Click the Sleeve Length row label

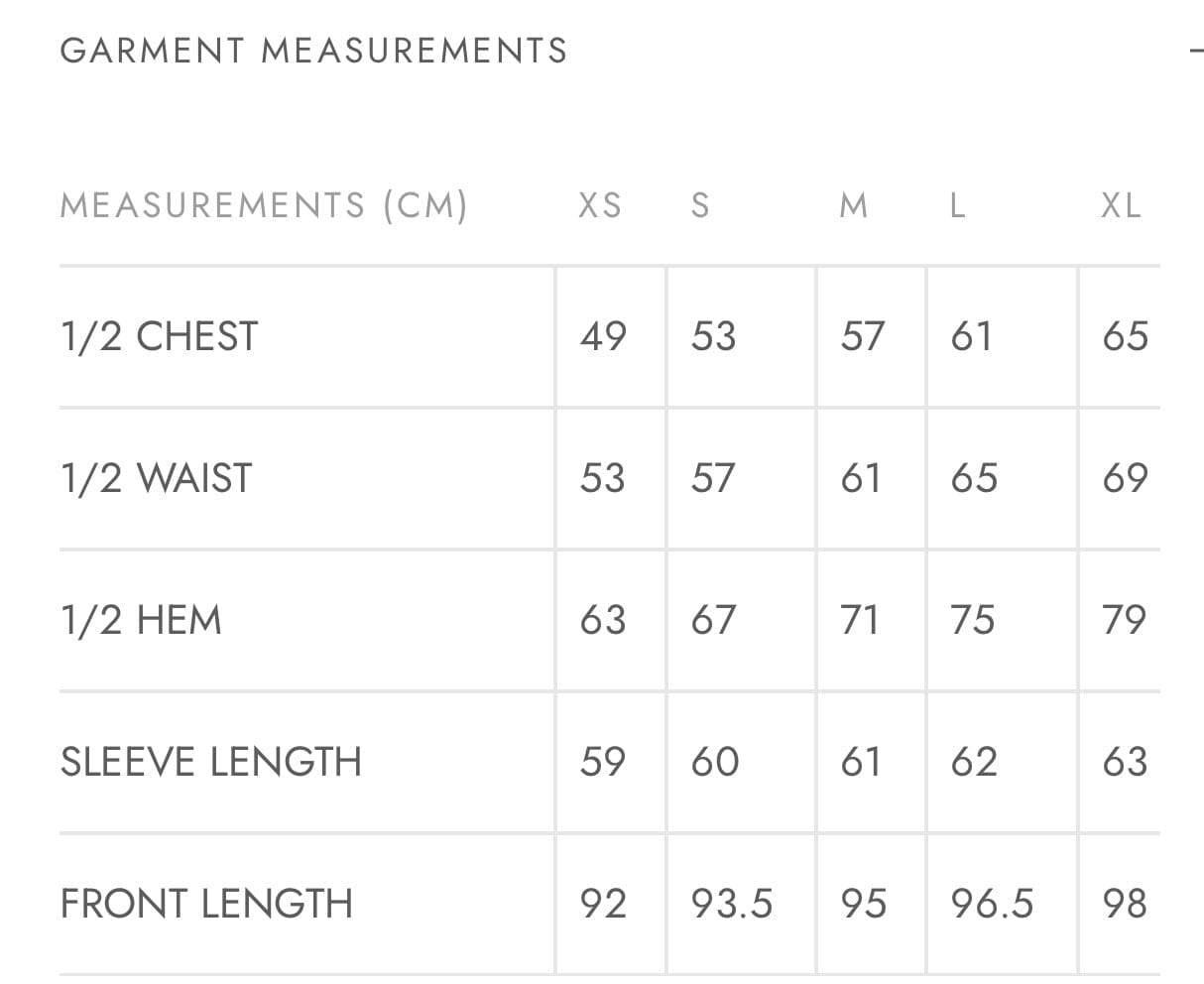[x=210, y=762]
